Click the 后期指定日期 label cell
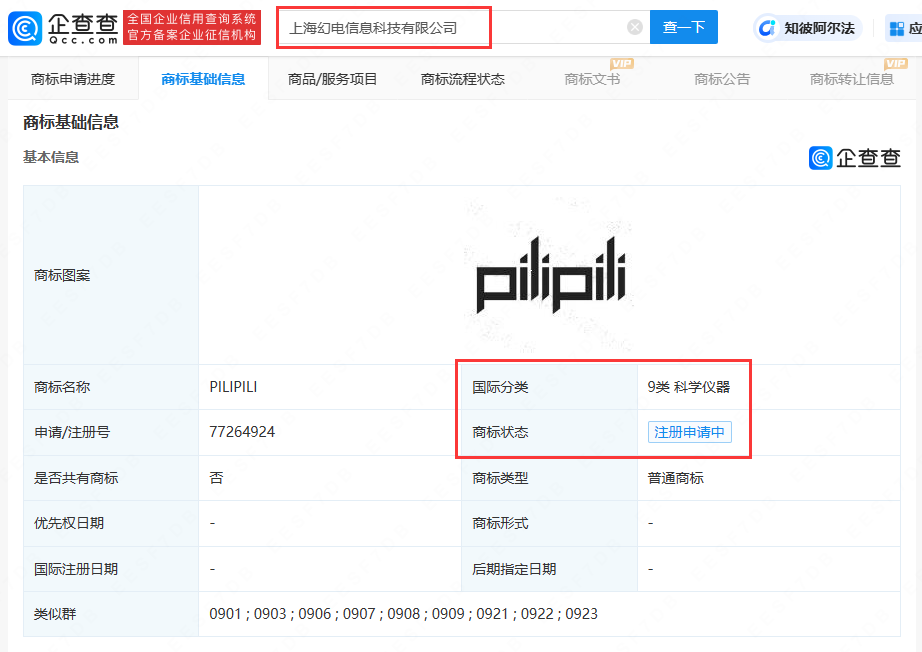This screenshot has width=922, height=652. coord(549,569)
